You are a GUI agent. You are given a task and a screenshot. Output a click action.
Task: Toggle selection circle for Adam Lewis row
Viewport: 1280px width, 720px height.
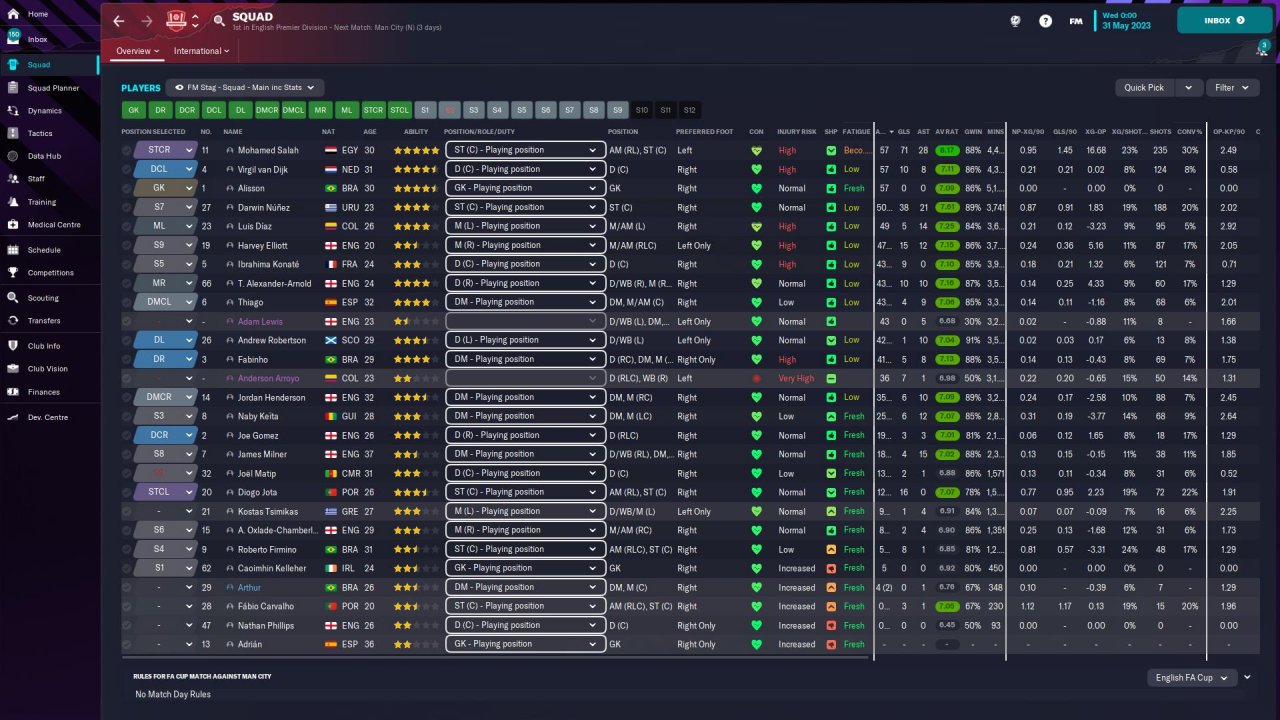[127, 321]
